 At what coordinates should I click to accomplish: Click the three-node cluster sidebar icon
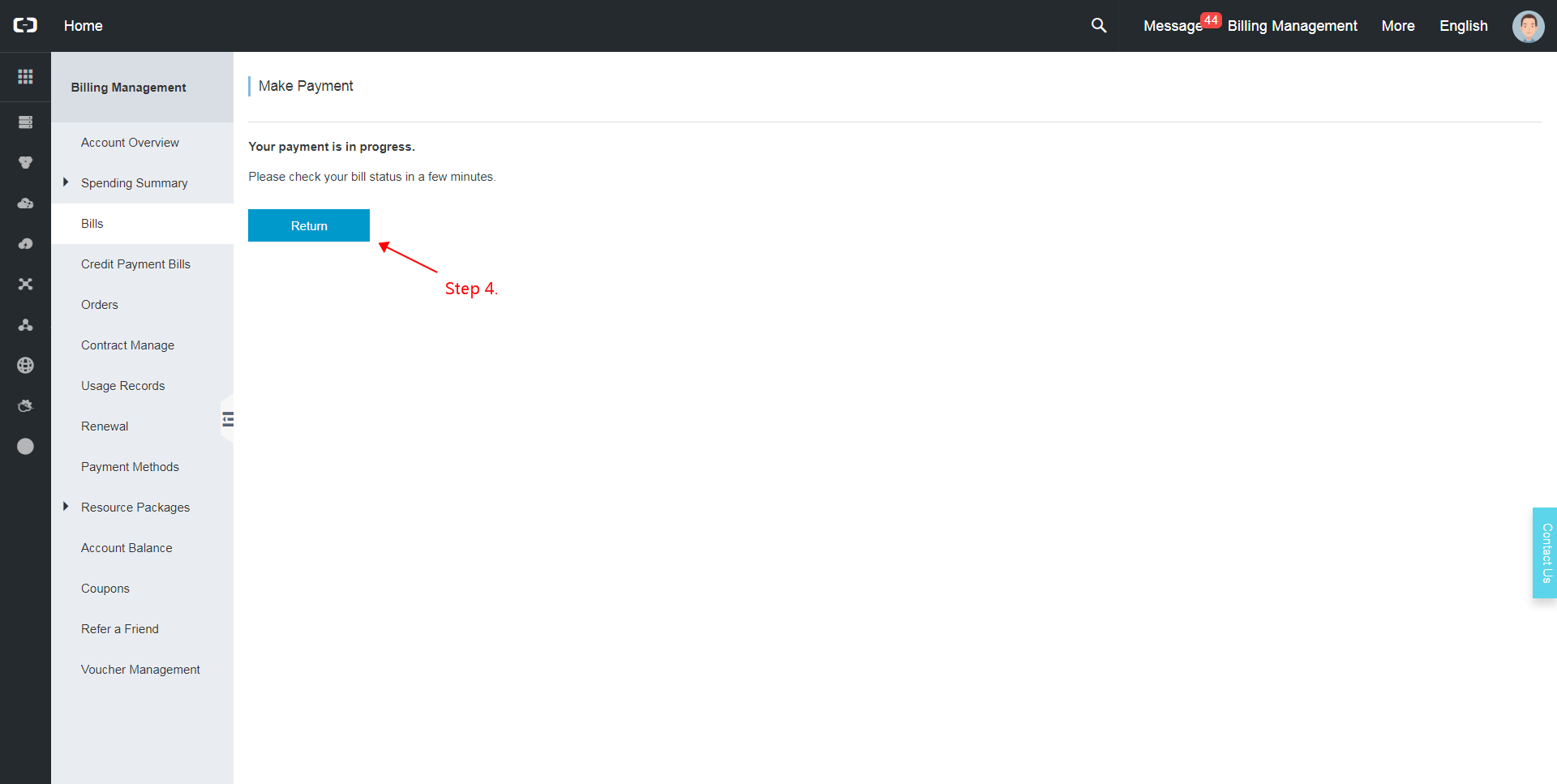[25, 325]
